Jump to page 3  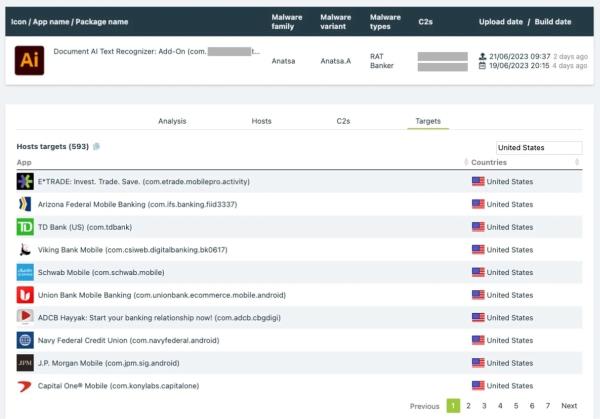click(484, 406)
